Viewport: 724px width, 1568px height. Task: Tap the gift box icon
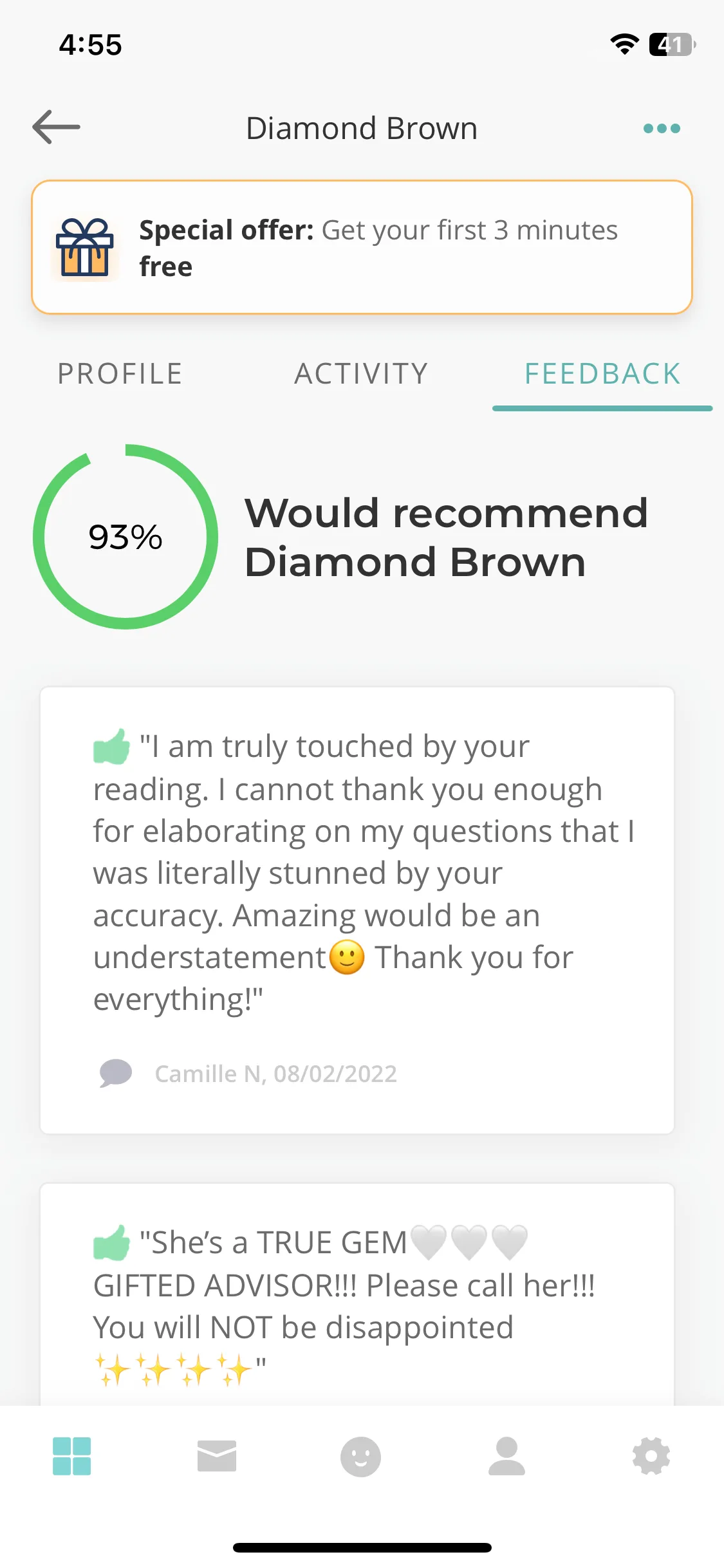(x=84, y=248)
